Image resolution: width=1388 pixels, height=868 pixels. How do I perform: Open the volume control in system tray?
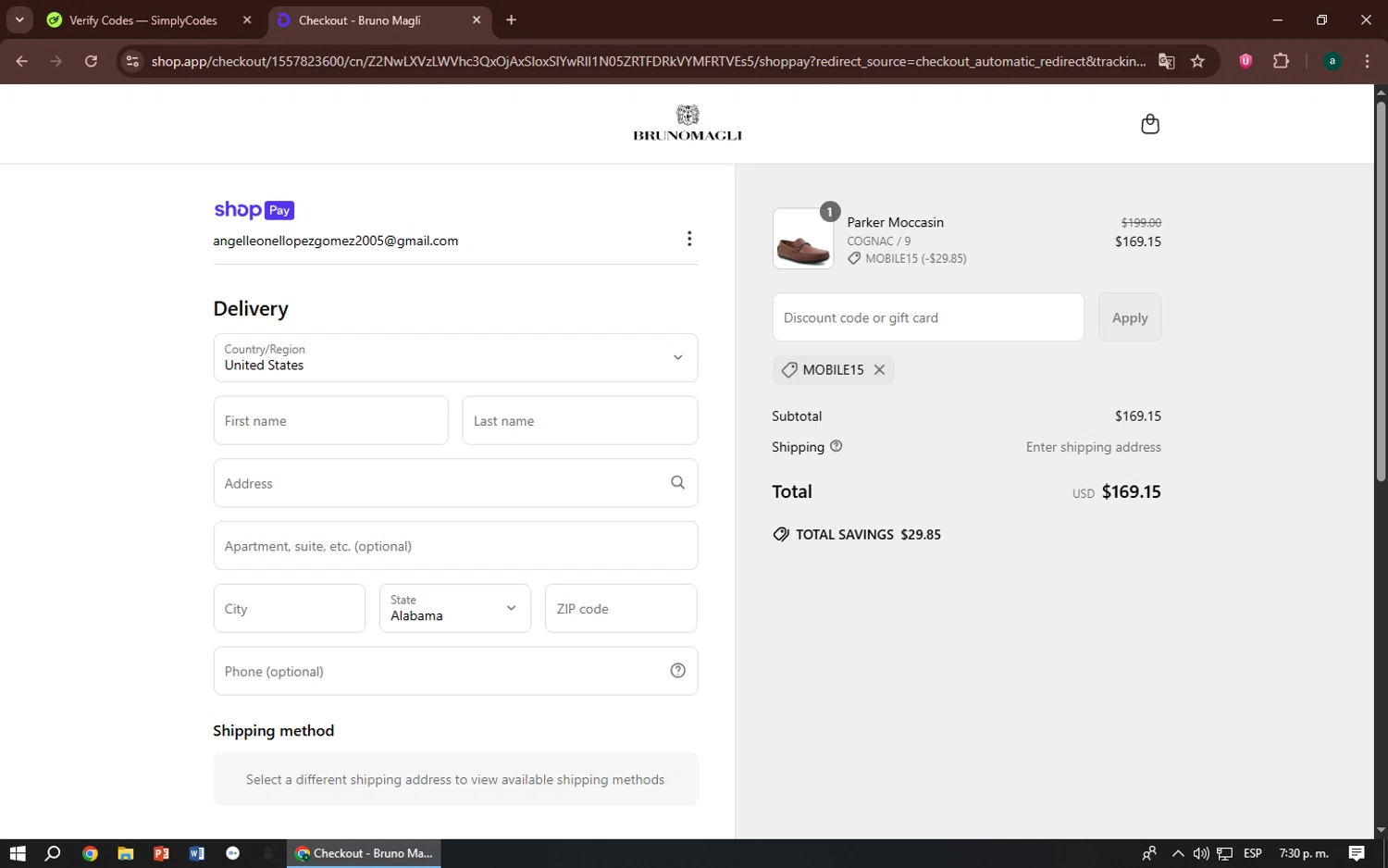click(1201, 853)
